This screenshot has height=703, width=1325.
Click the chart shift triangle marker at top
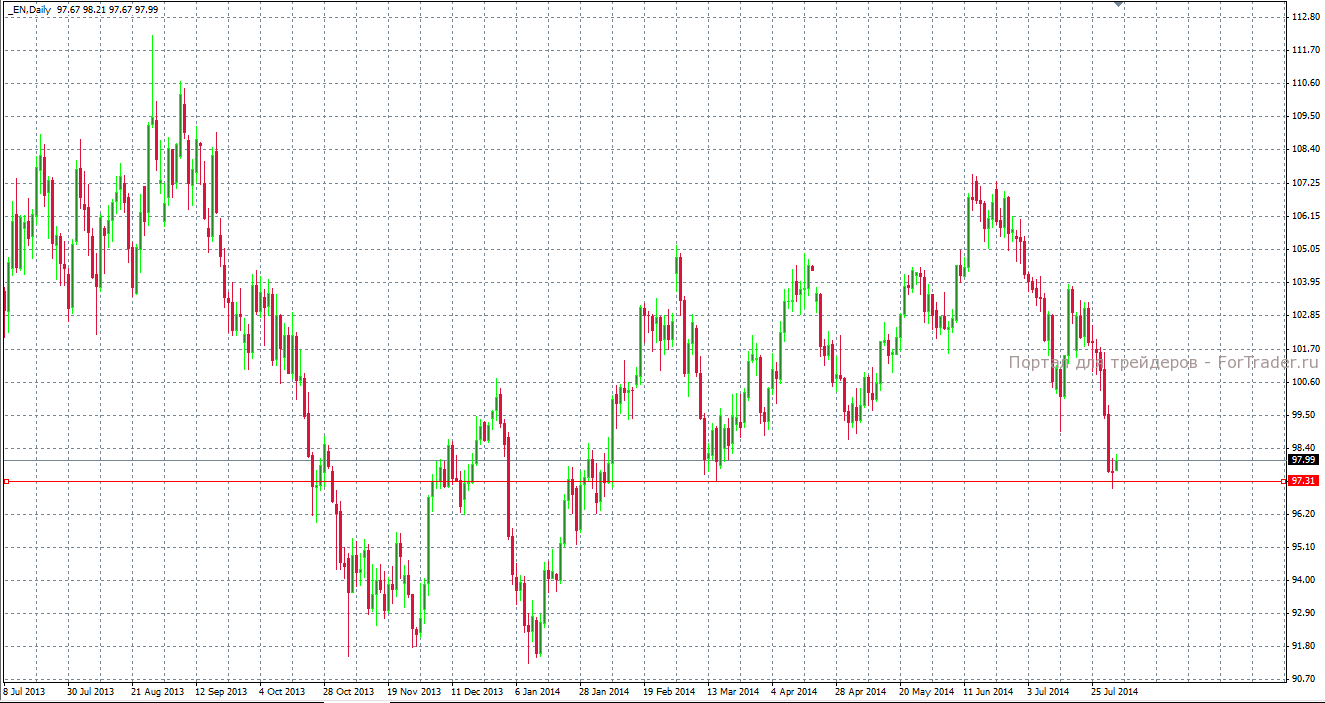(x=1118, y=5)
